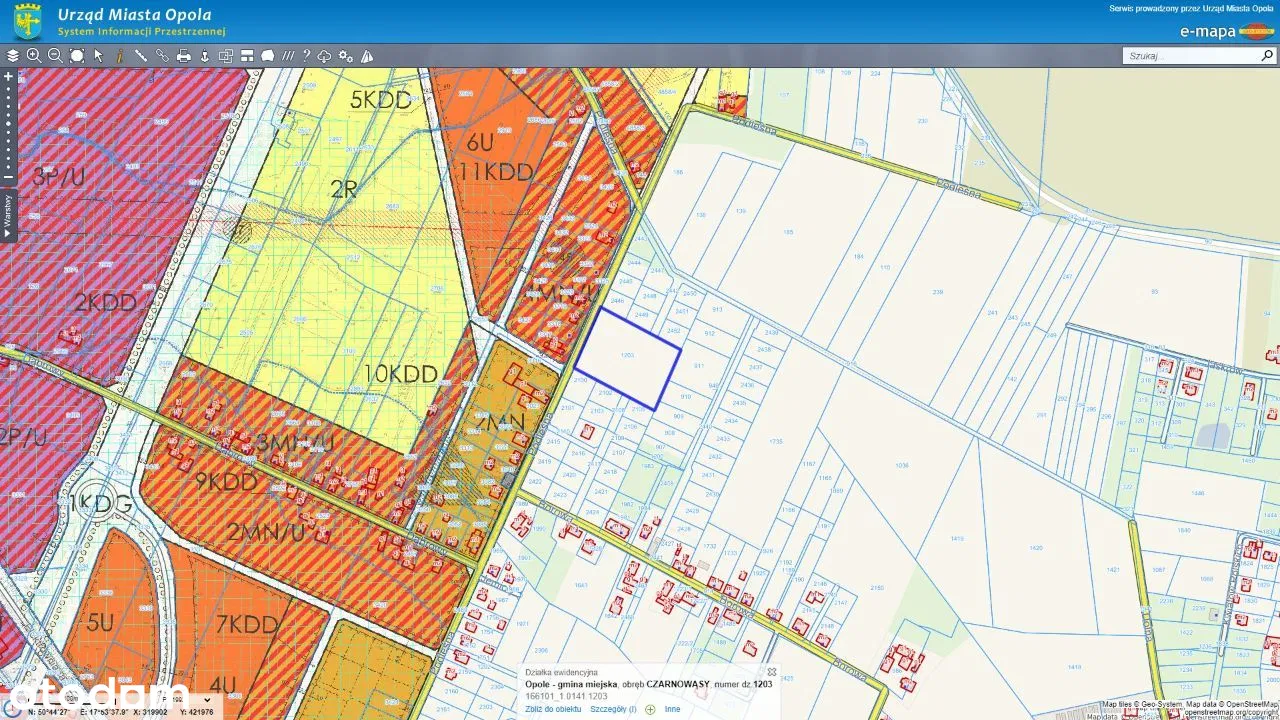Click the cloud download icon
This screenshot has width=1280, height=720.
[x=325, y=56]
